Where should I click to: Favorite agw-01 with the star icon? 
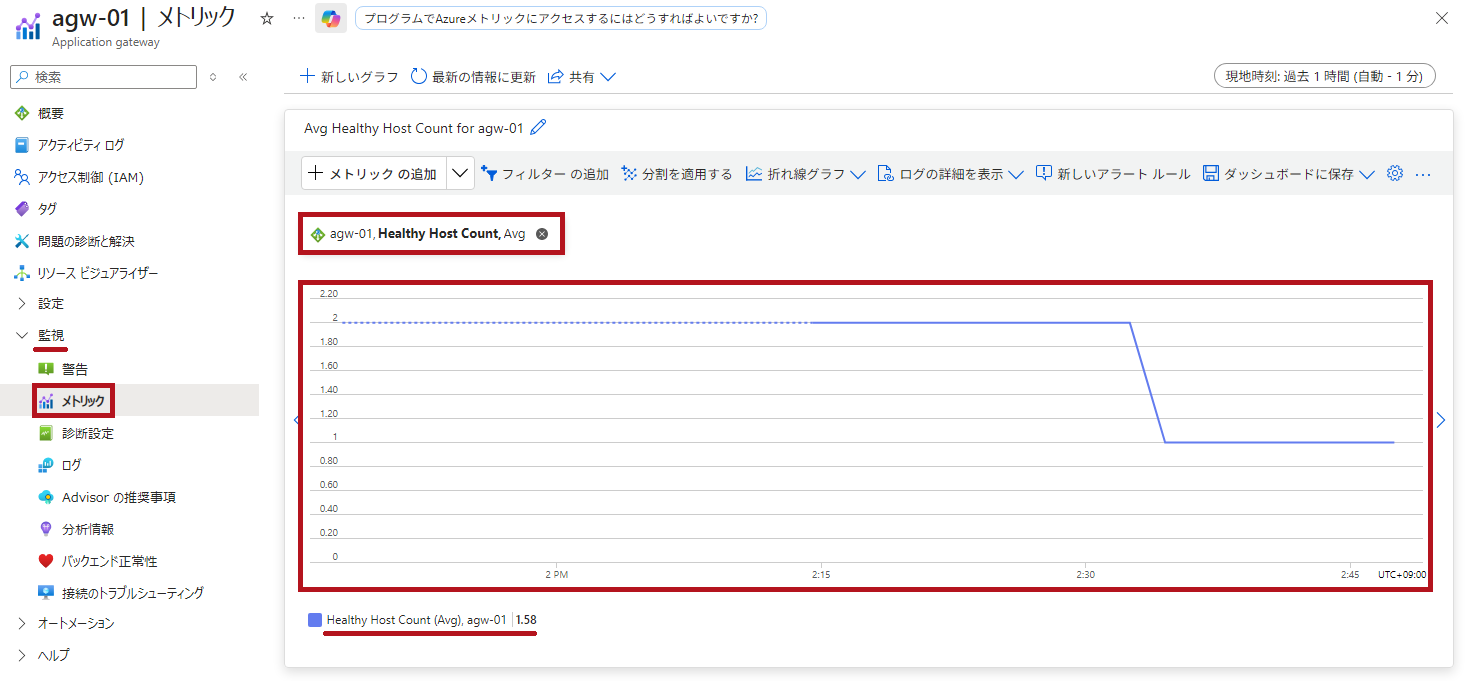267,19
